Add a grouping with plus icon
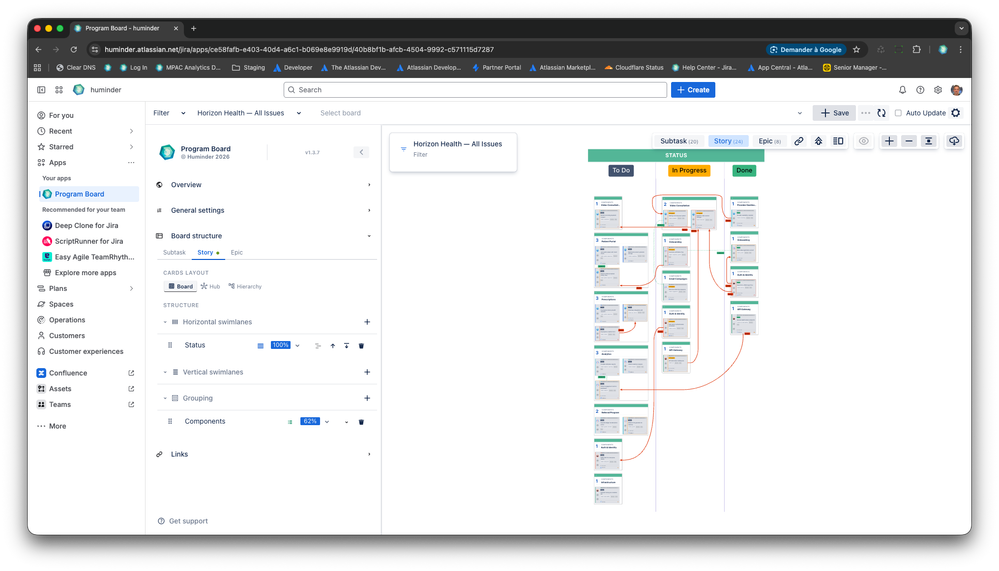 [367, 398]
